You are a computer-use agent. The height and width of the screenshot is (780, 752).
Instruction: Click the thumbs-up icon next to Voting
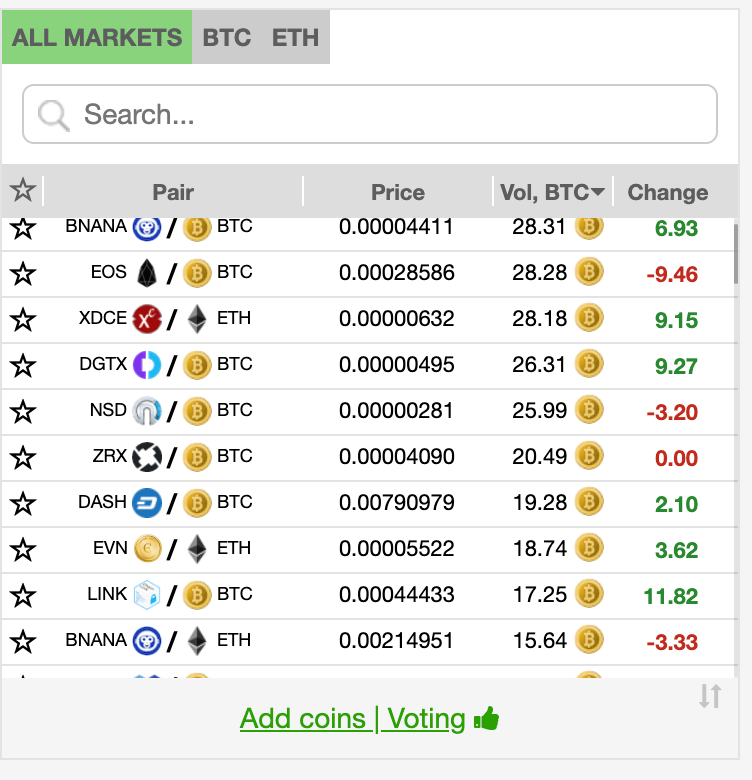pyautogui.click(x=486, y=718)
